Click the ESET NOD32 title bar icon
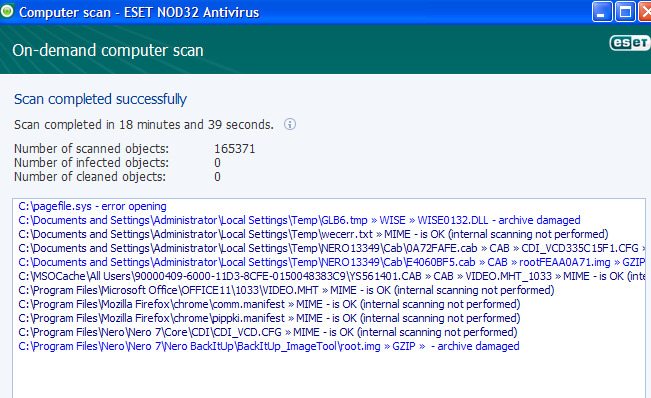The height and width of the screenshot is (398, 651). coord(7,11)
